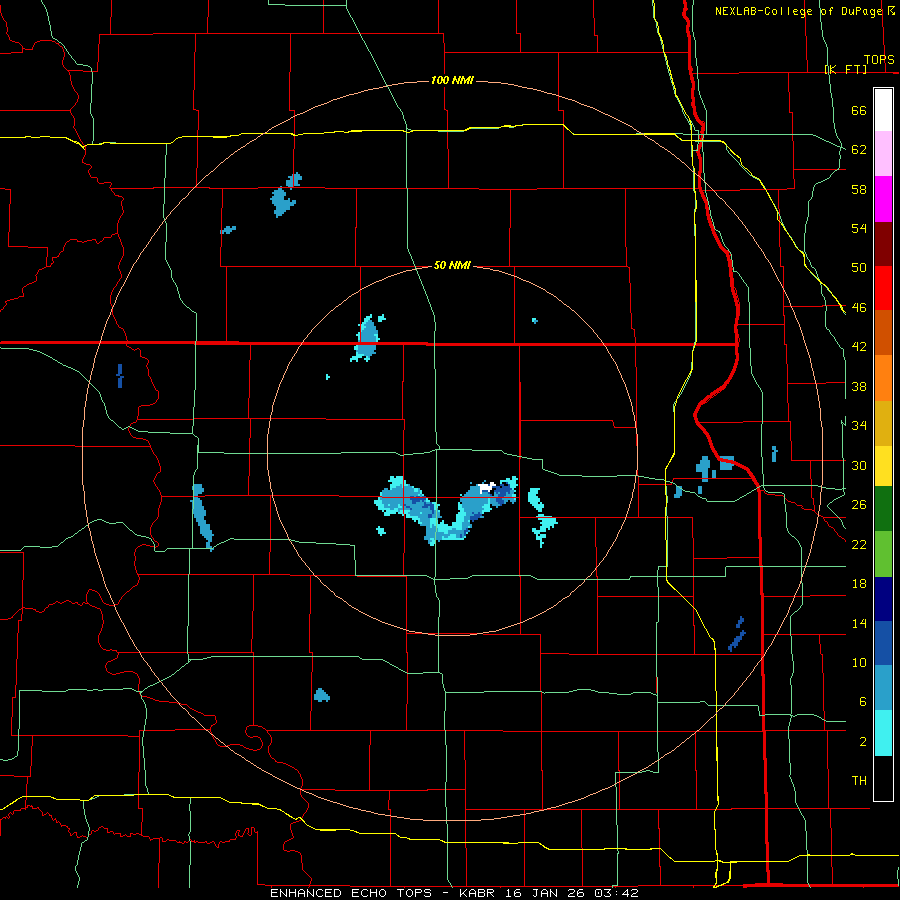
Task: Click the legend value '58'
Action: [859, 189]
